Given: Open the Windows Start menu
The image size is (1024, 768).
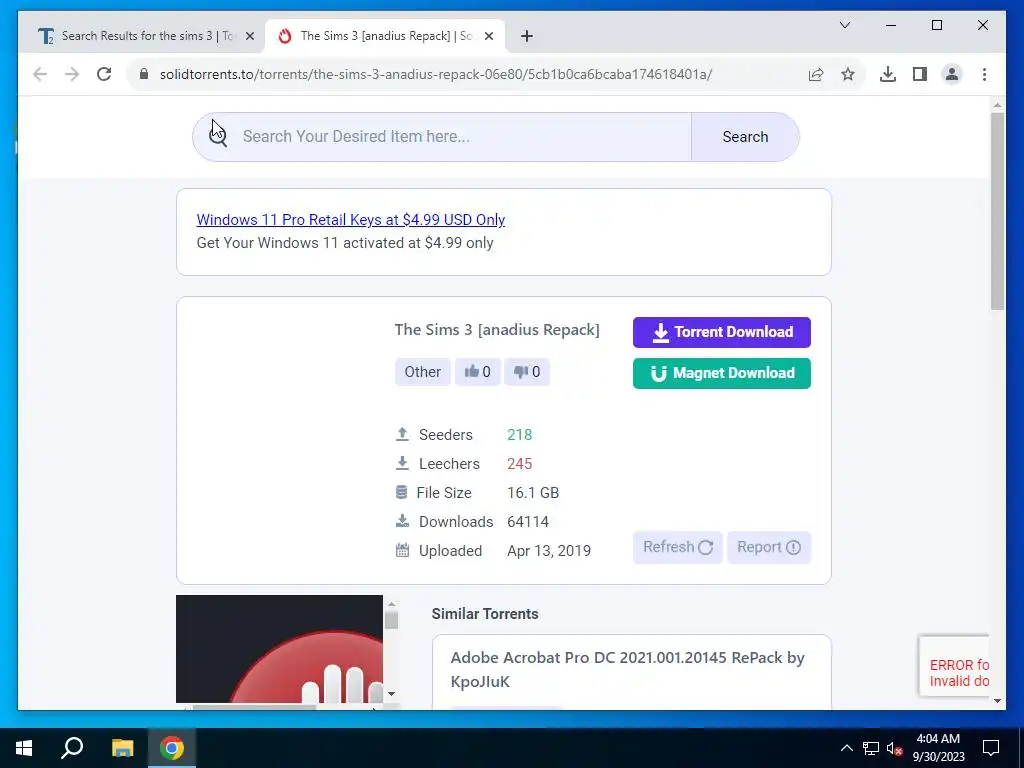Looking at the screenshot, I should coord(24,748).
